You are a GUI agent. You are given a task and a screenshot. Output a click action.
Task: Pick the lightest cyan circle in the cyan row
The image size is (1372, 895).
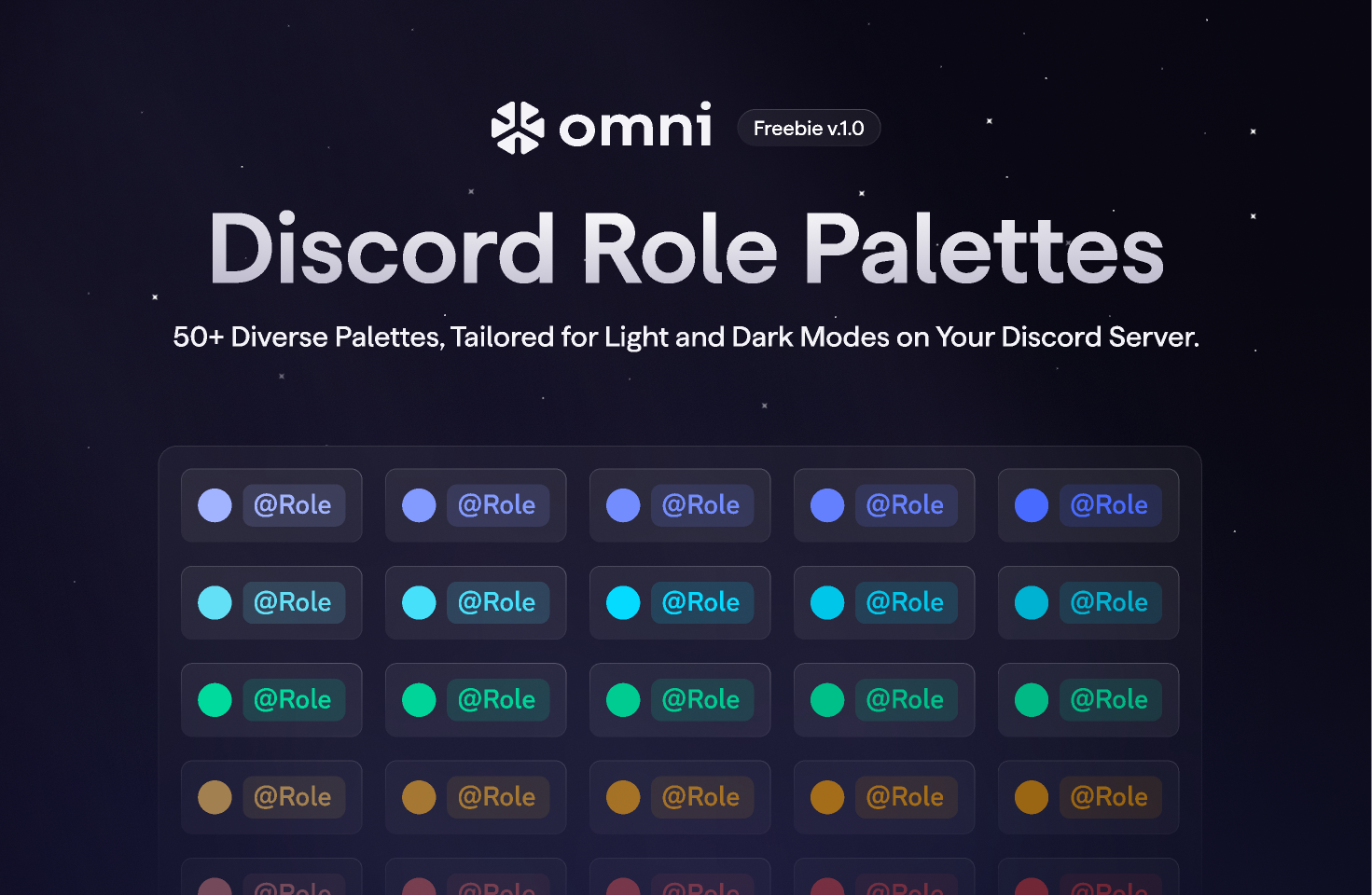[215, 602]
